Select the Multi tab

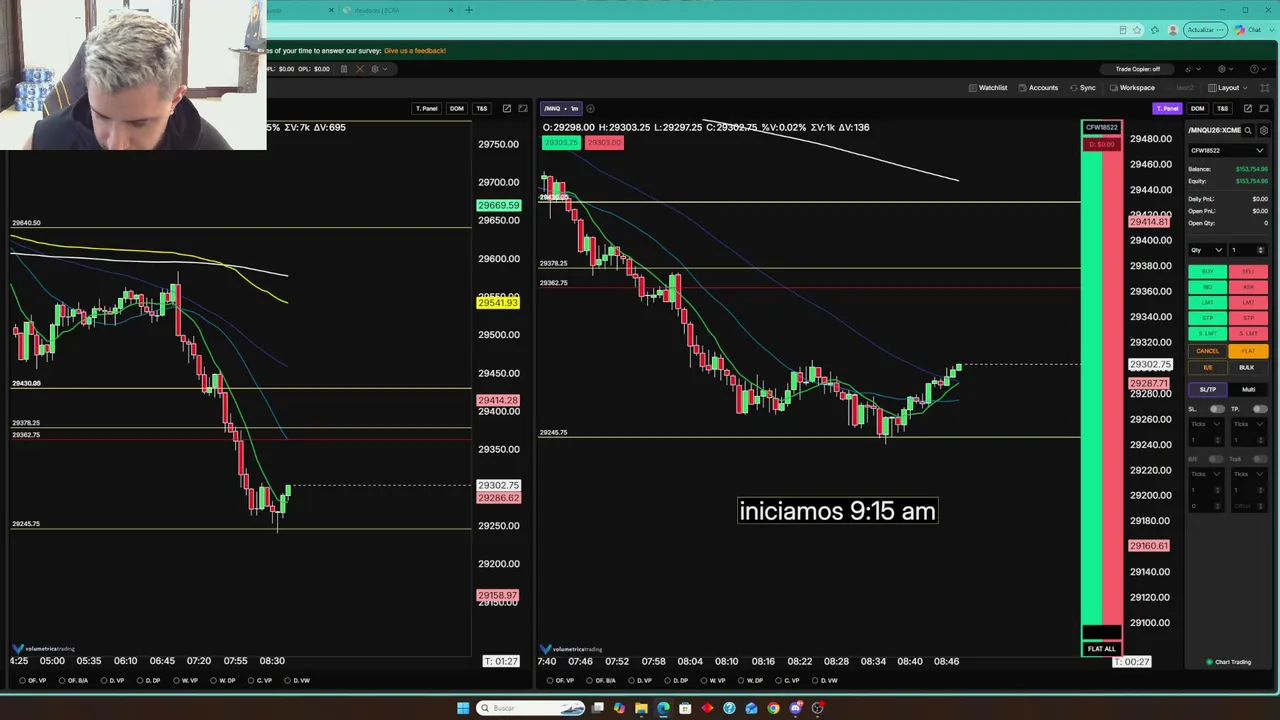pyautogui.click(x=1248, y=389)
